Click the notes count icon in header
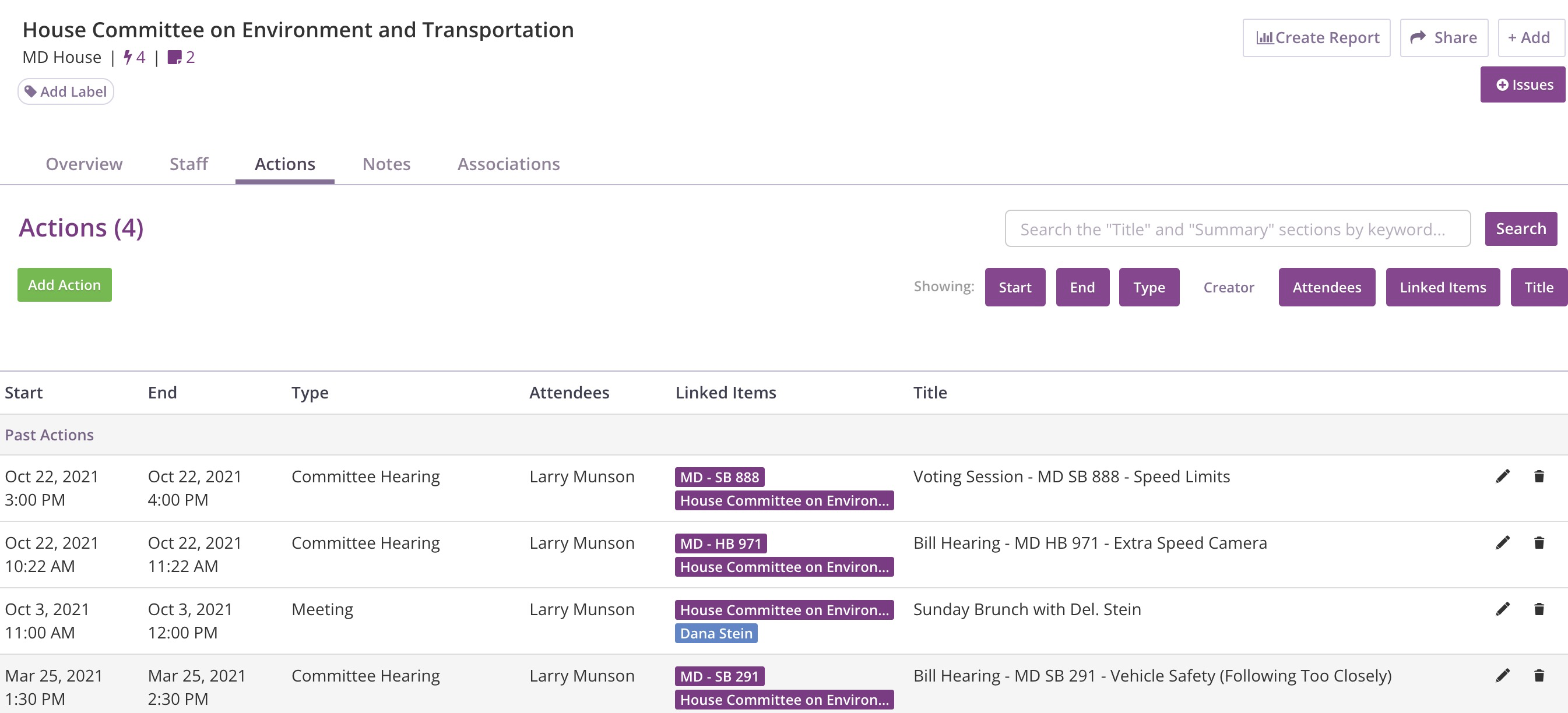The image size is (1568, 713). click(174, 57)
